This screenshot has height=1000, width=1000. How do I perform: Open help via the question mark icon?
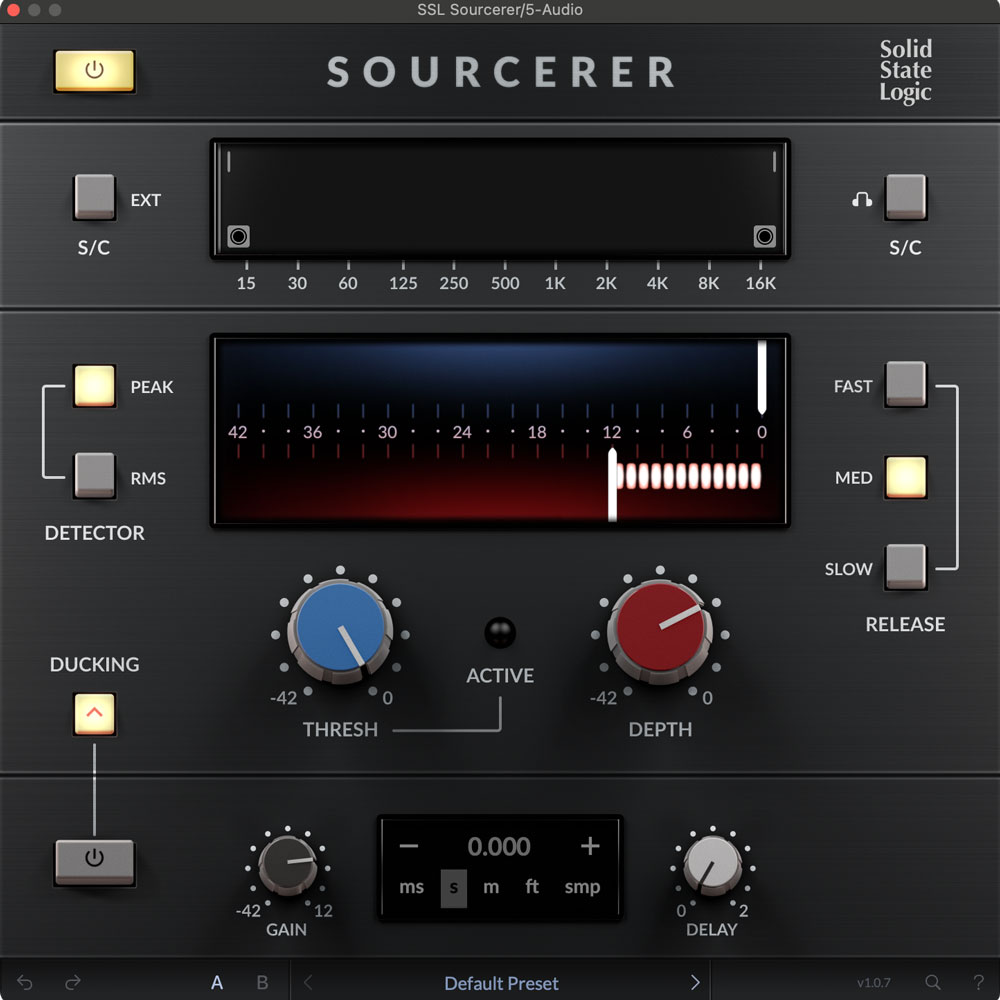pyautogui.click(x=978, y=982)
